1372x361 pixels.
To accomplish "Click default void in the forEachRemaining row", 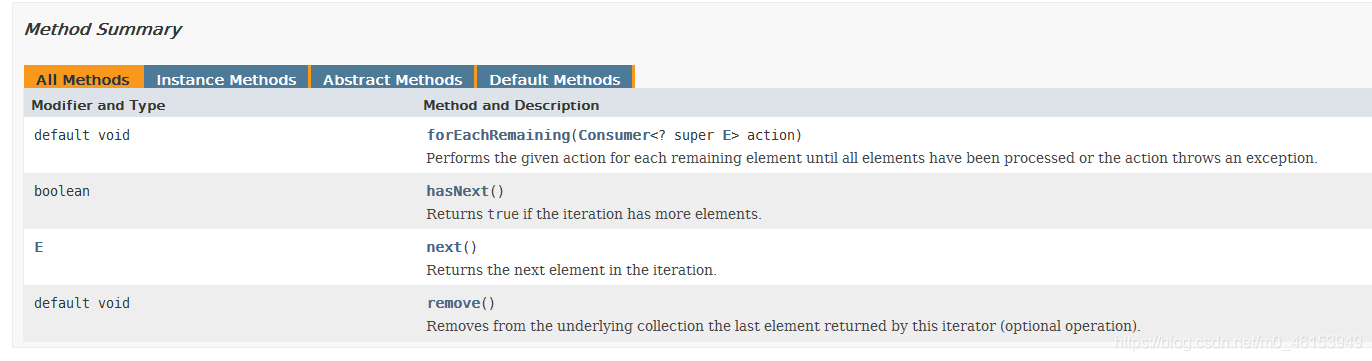I will (82, 135).
